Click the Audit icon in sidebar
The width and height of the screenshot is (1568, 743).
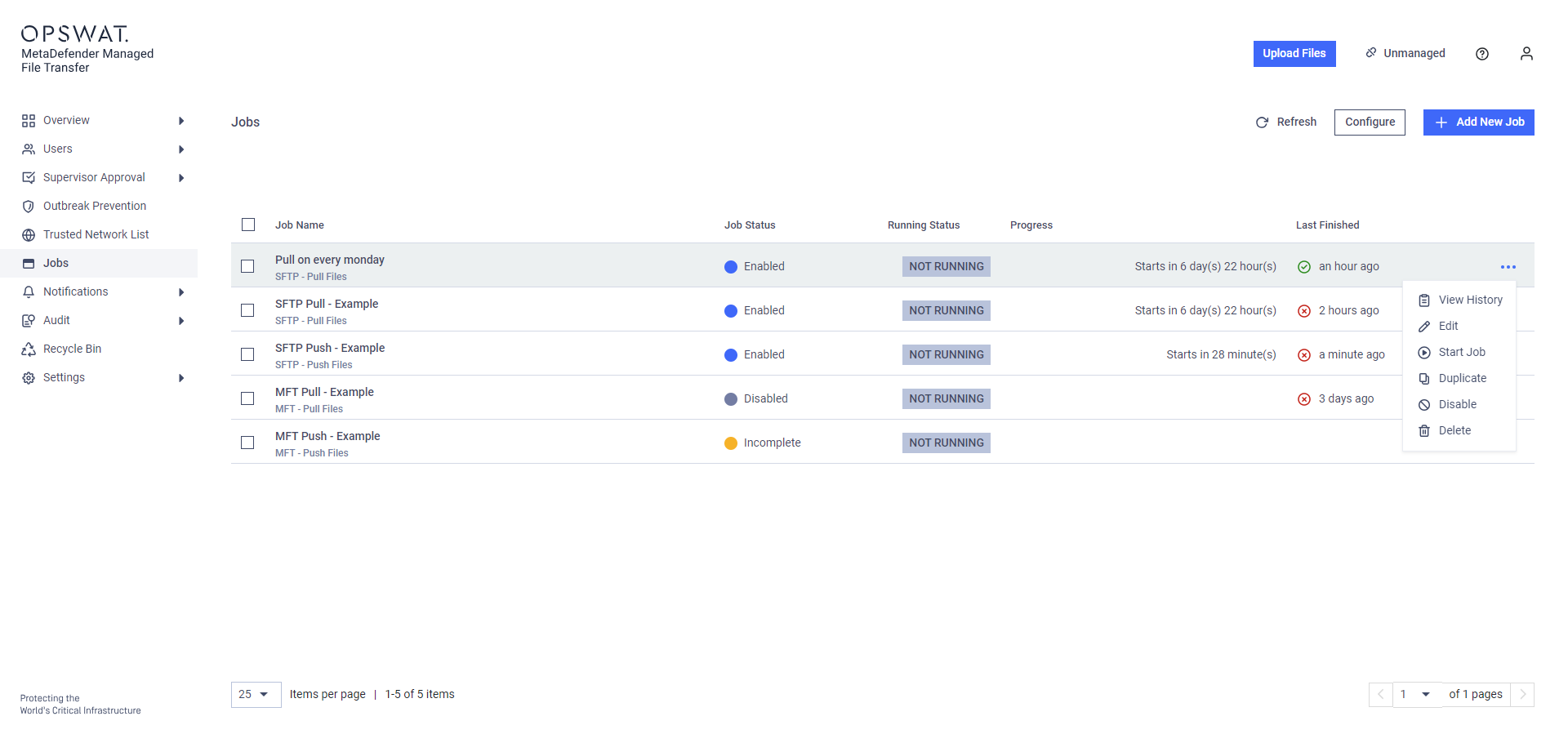[x=29, y=321]
